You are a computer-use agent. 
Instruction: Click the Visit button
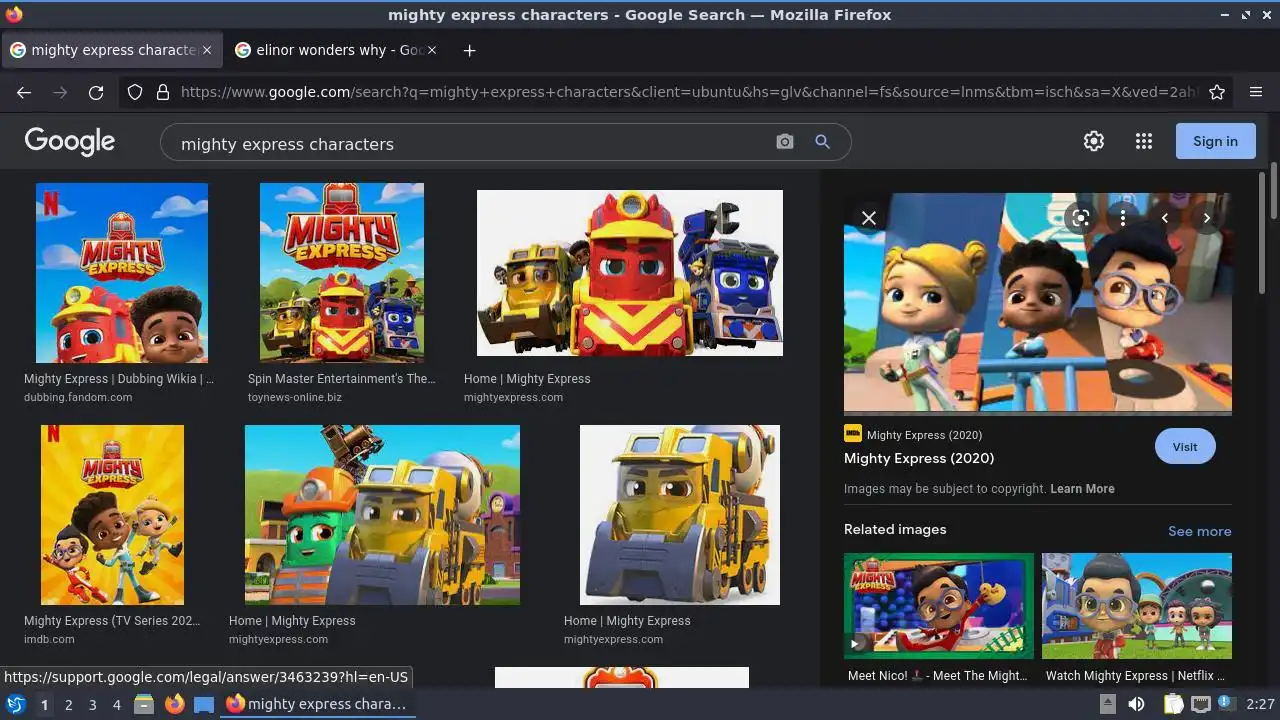[1185, 446]
